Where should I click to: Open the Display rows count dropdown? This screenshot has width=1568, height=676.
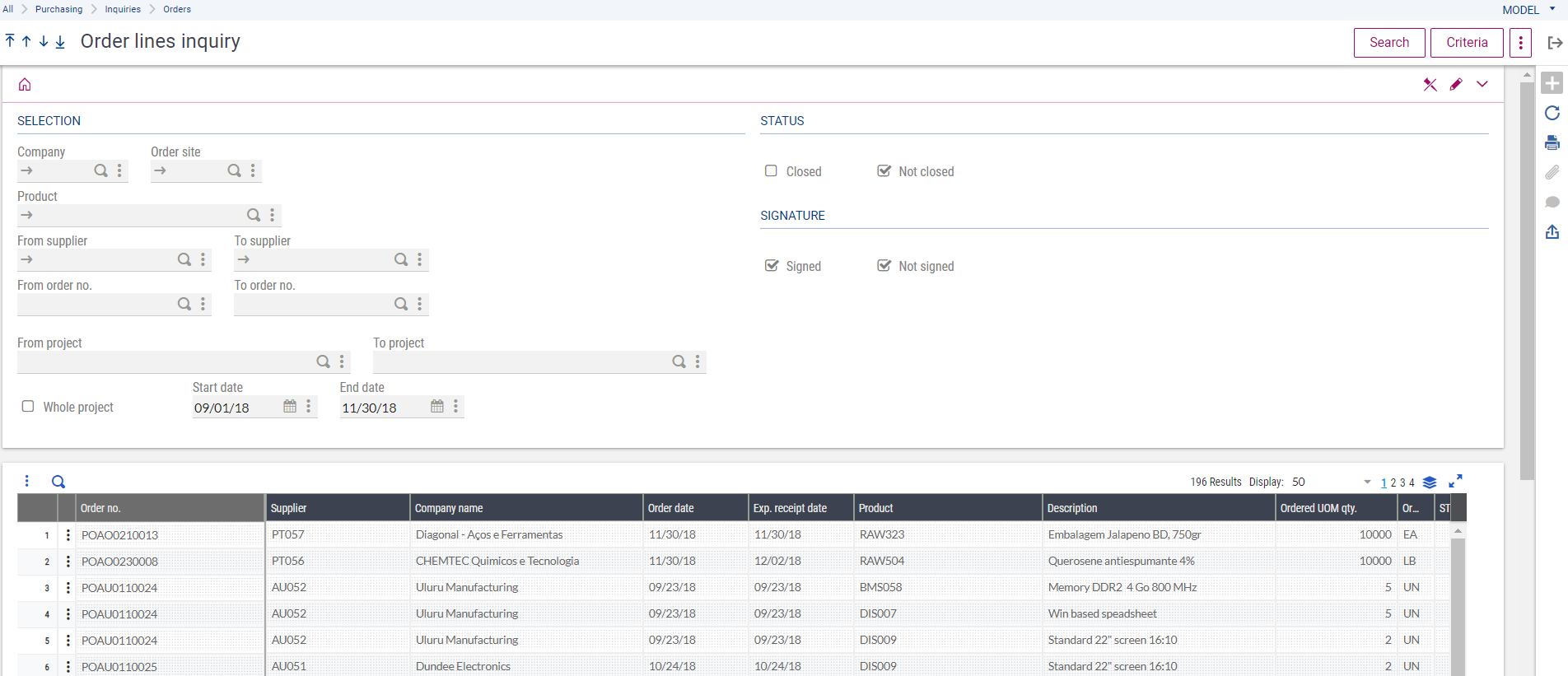pyautogui.click(x=1367, y=483)
